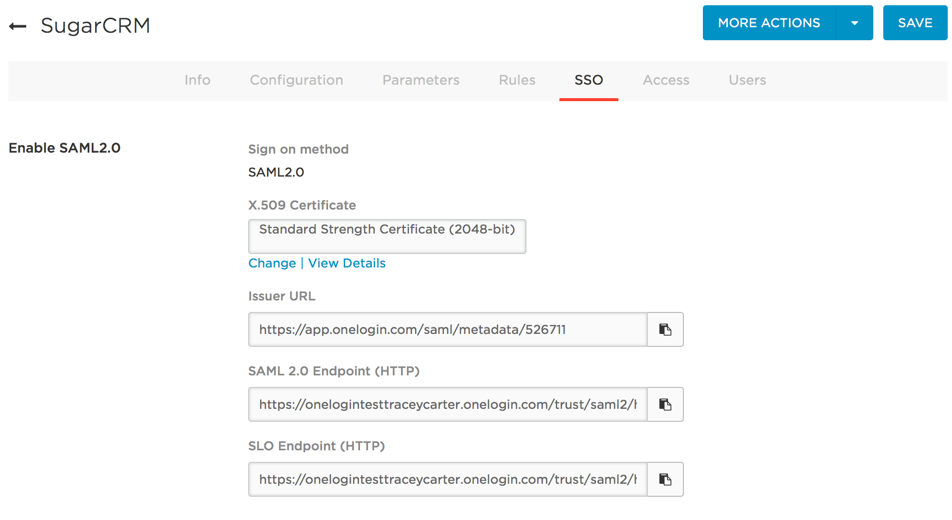Click the back arrow next to SugarCRM
The width and height of the screenshot is (952, 520).
(18, 26)
